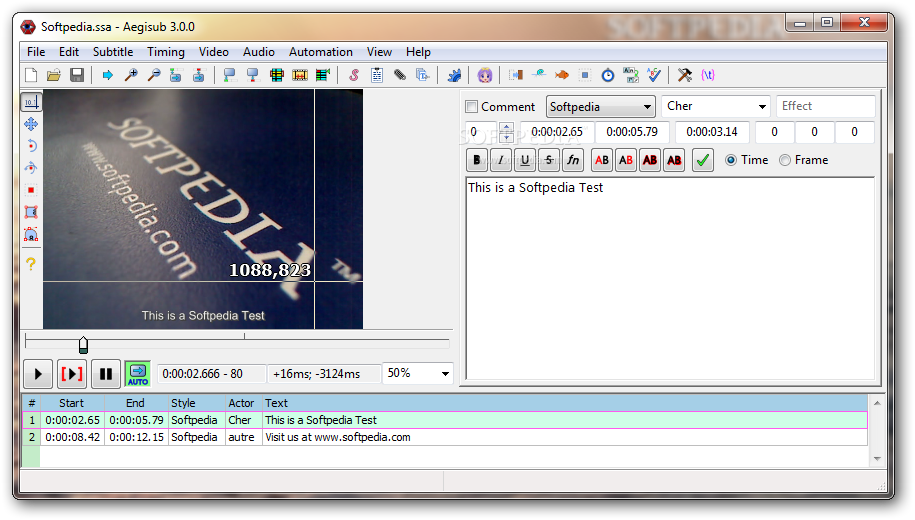Screen dimensions: 915x520
Task: Snap subtitle end to video frame
Action: tap(253, 75)
